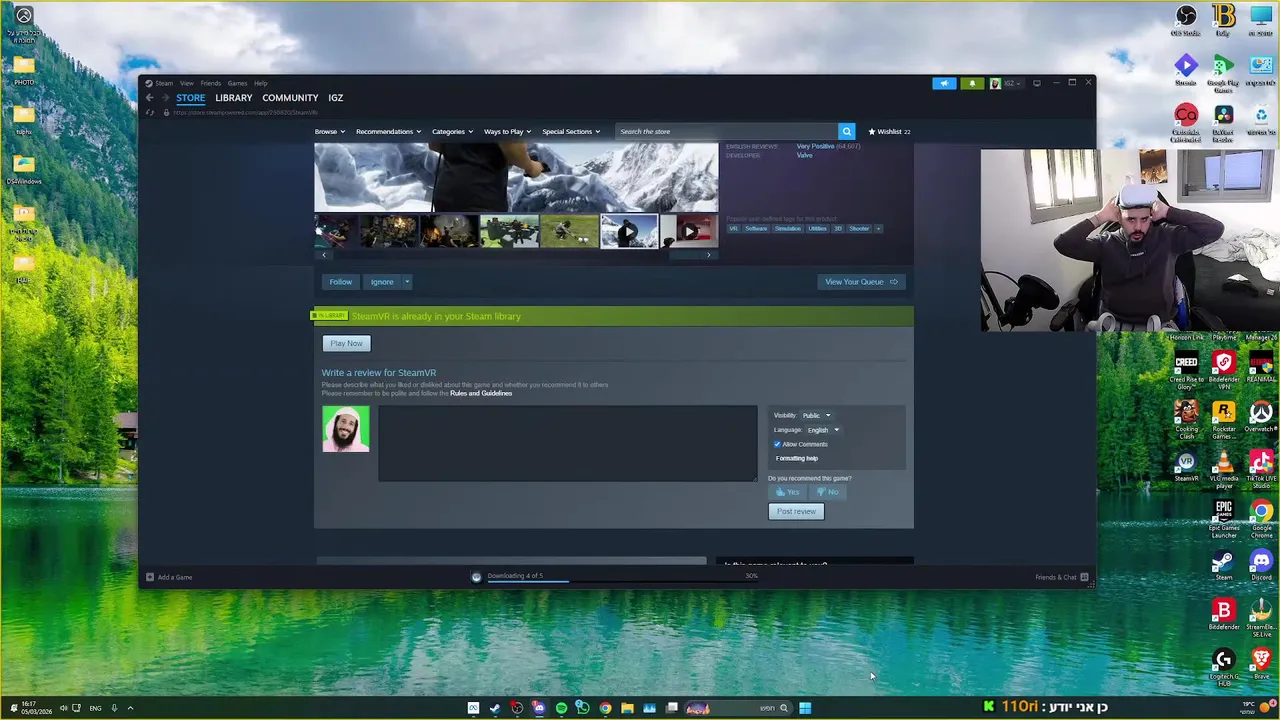Viewport: 1280px width, 720px height.
Task: Open the Special Sections dropdown
Action: click(x=571, y=131)
